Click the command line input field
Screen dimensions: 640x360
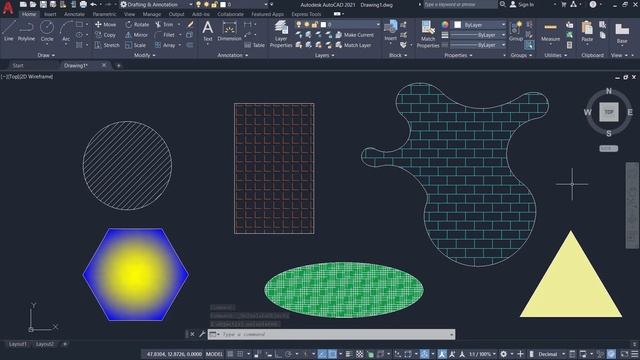pos(331,334)
